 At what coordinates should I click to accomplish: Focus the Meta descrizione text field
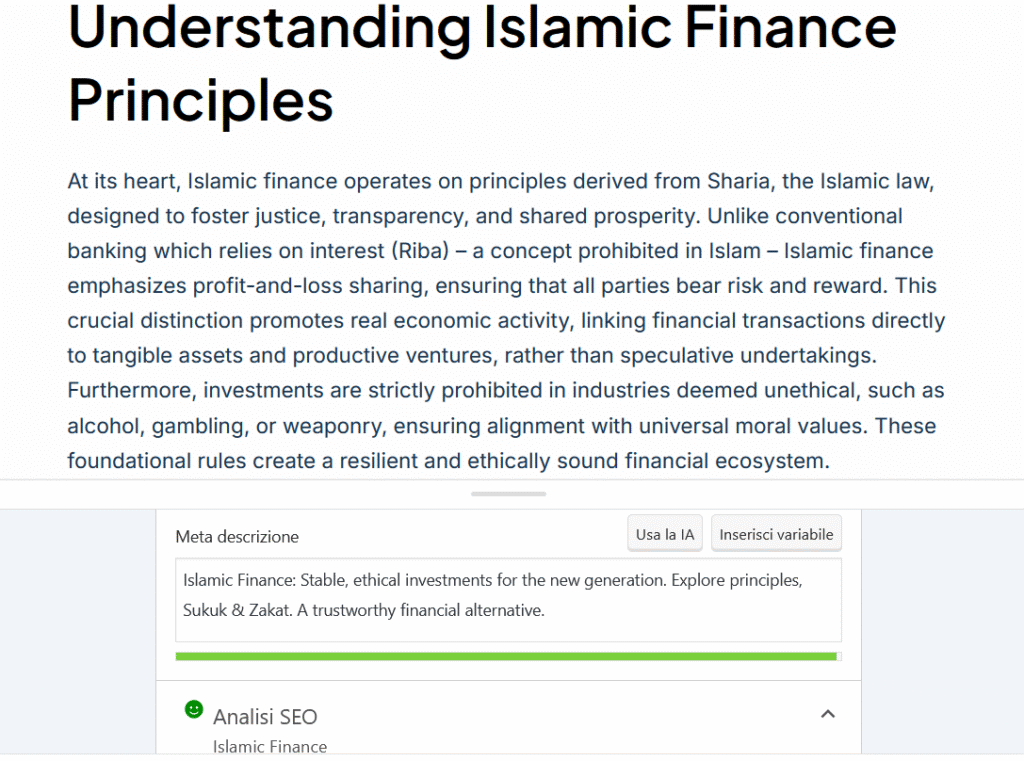point(508,600)
